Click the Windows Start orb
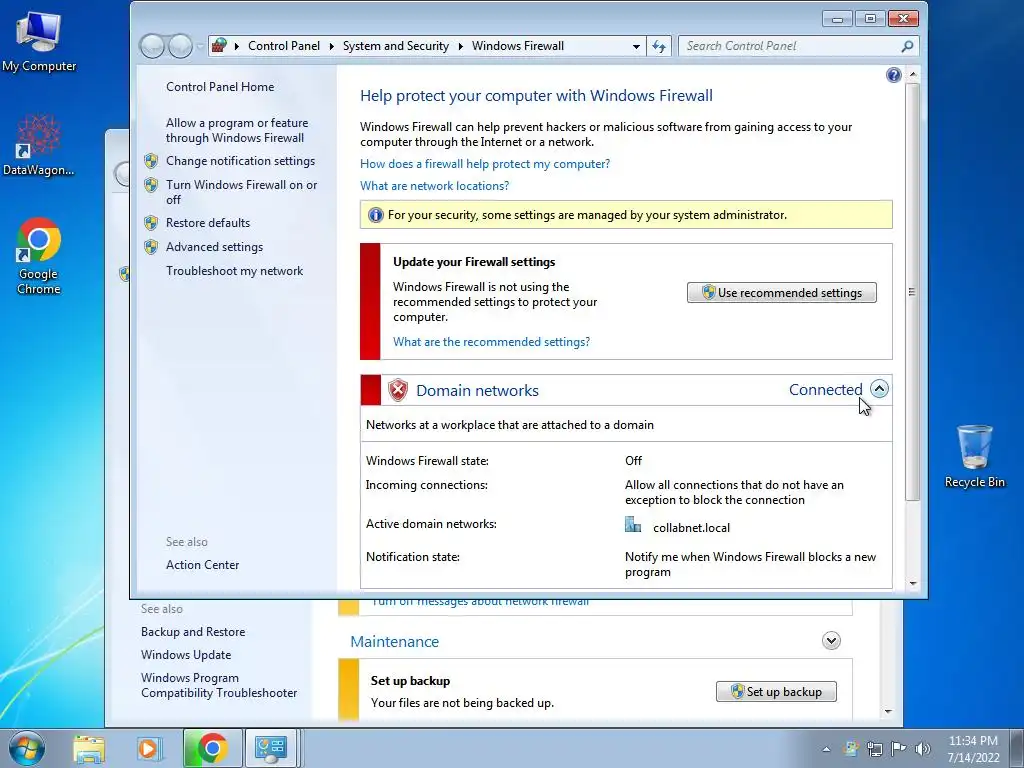 pyautogui.click(x=26, y=748)
